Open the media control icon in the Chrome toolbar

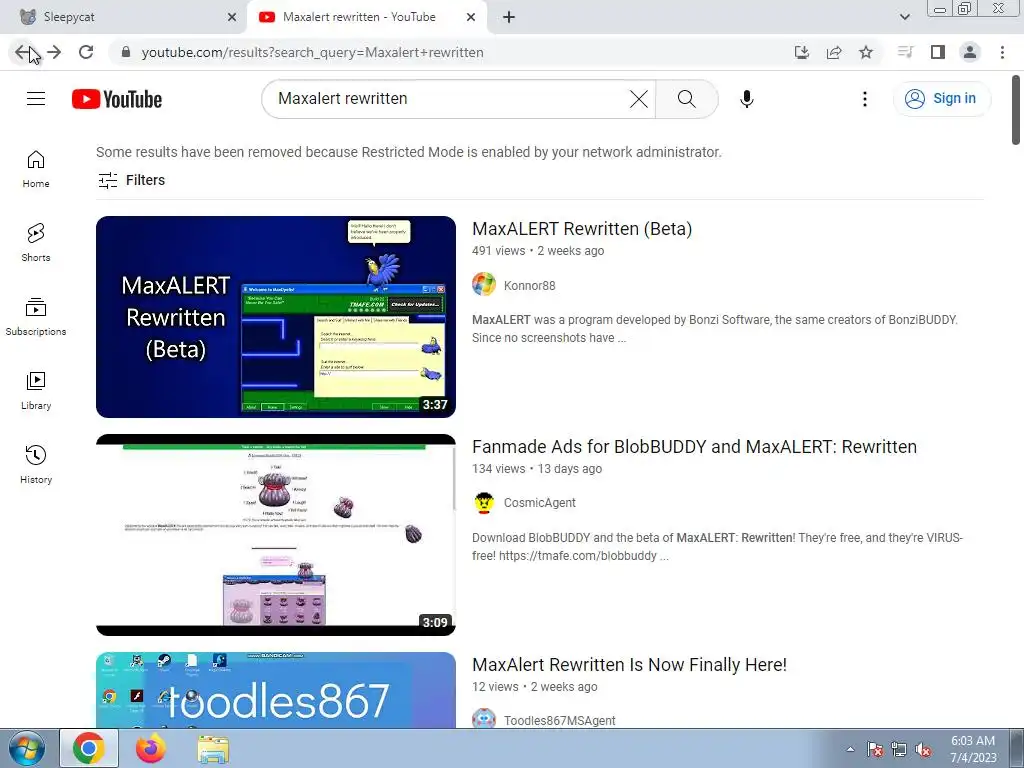[905, 52]
